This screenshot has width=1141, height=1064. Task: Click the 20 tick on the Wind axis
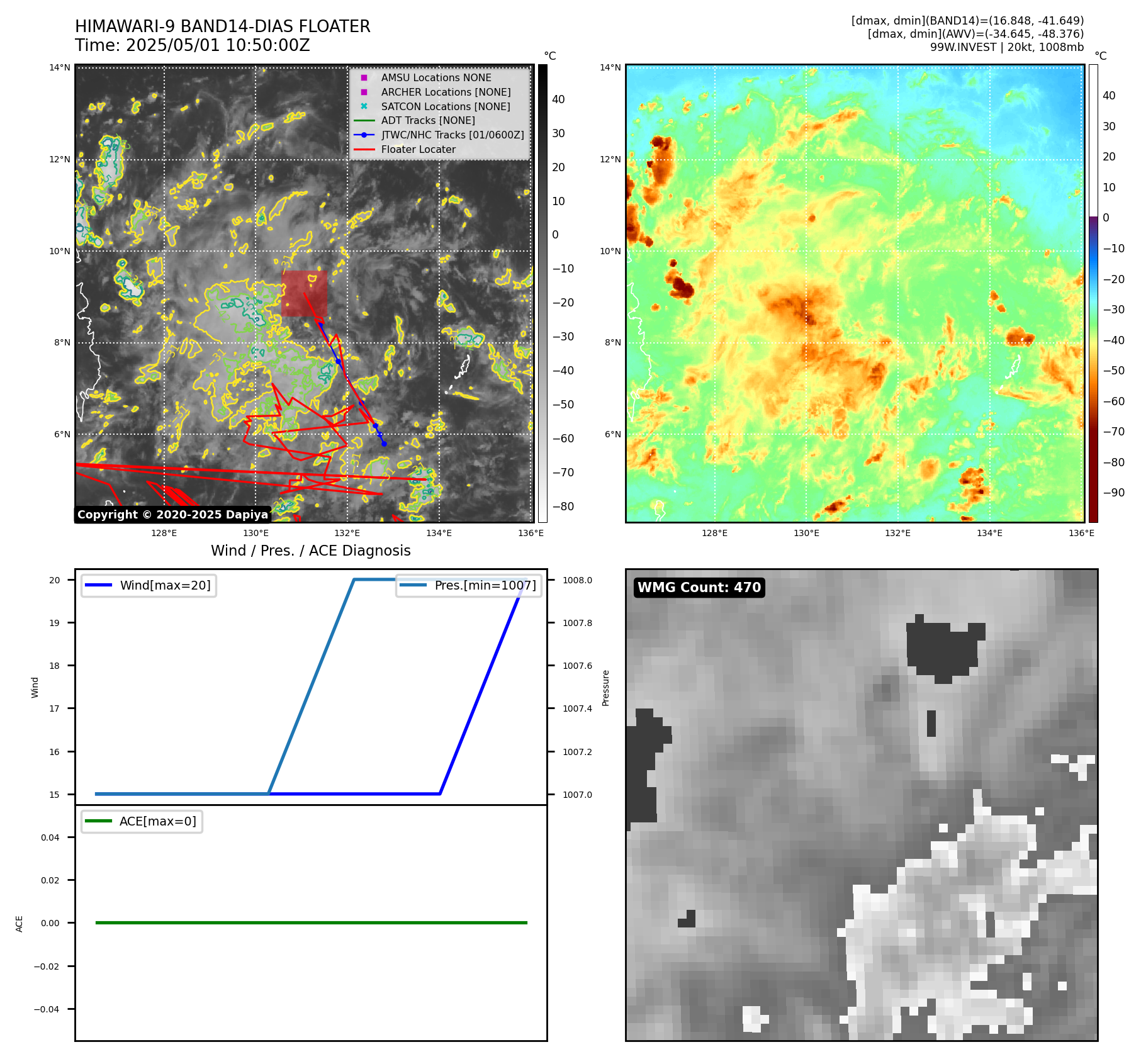tap(55, 580)
